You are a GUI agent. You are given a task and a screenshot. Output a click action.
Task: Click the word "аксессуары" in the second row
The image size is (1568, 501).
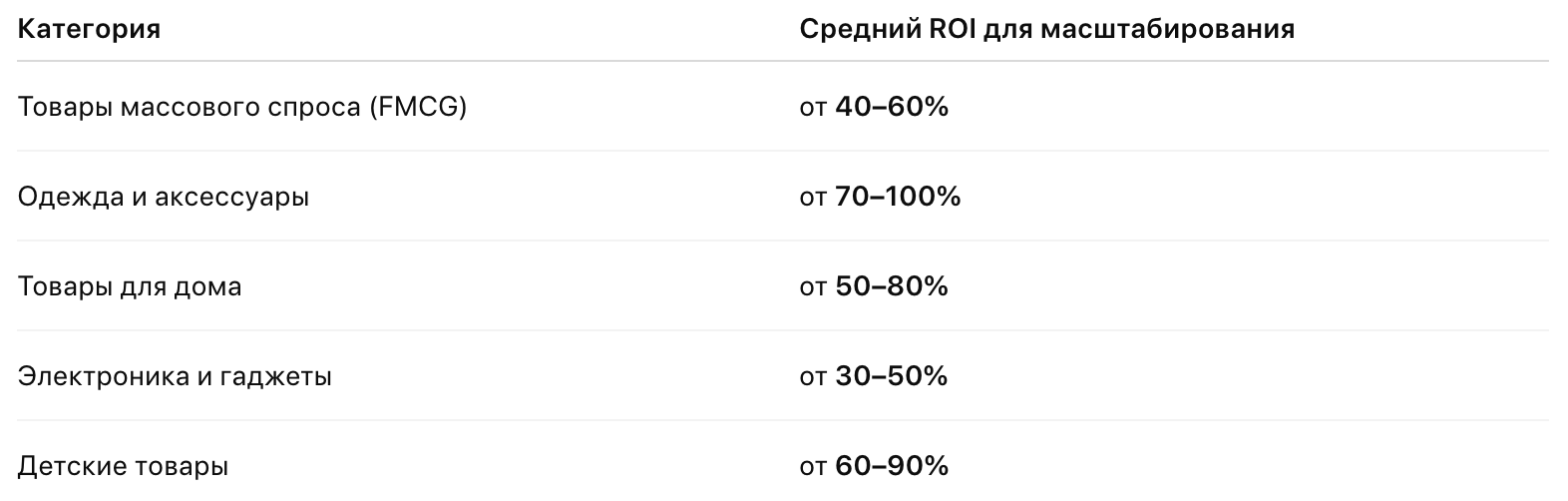pos(232,197)
